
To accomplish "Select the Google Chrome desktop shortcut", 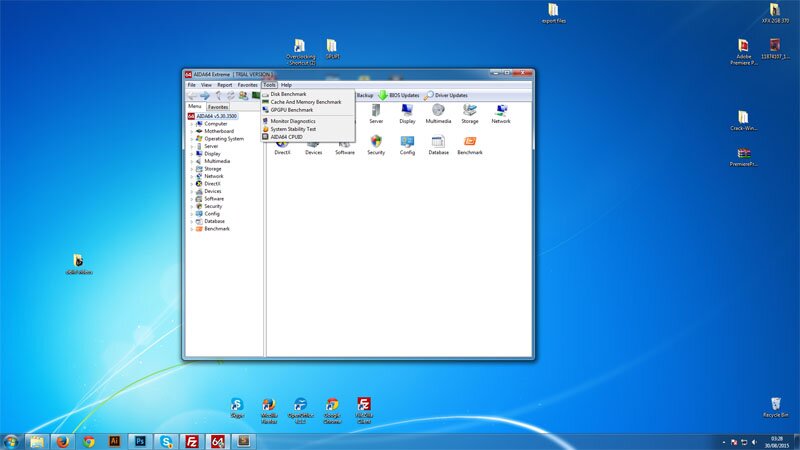I will coord(332,410).
